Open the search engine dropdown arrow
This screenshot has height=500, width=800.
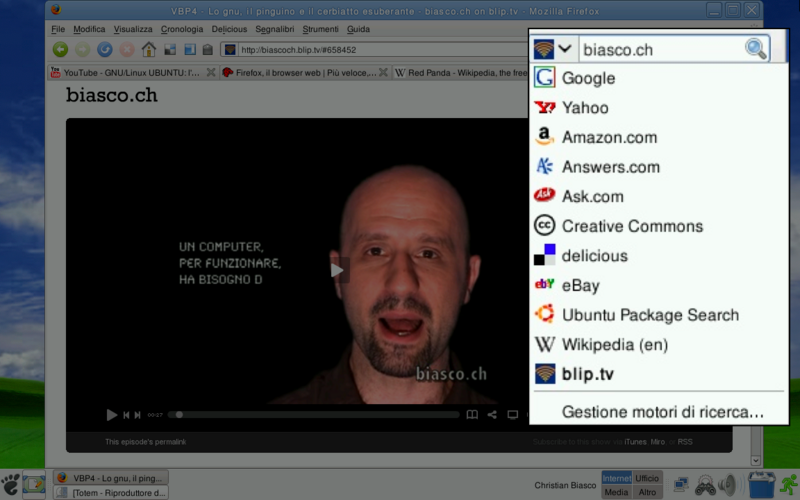pyautogui.click(x=564, y=49)
